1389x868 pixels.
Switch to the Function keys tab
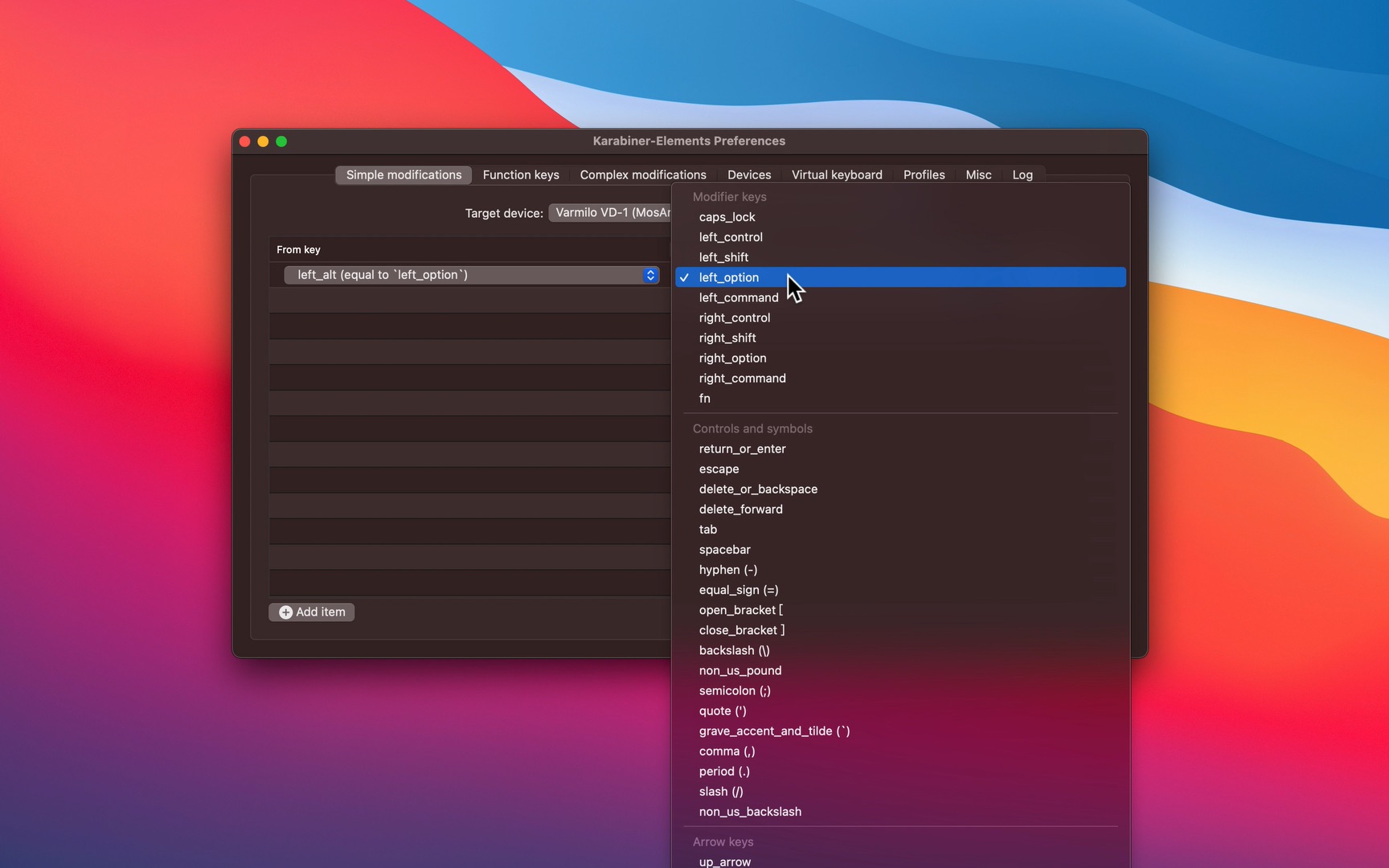coord(521,174)
